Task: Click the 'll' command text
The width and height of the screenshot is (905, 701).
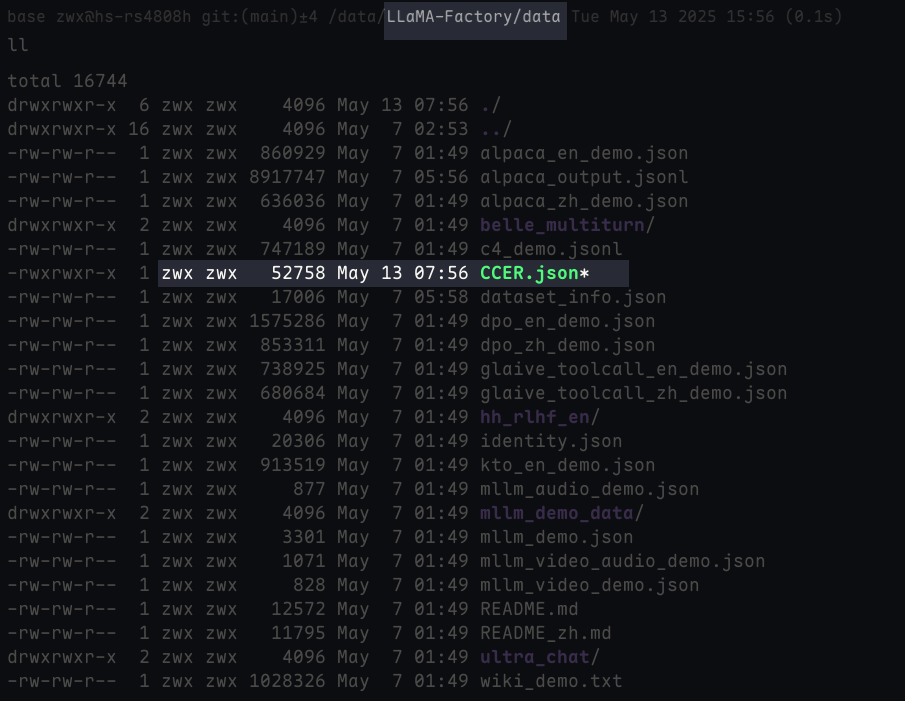Action: [x=18, y=45]
